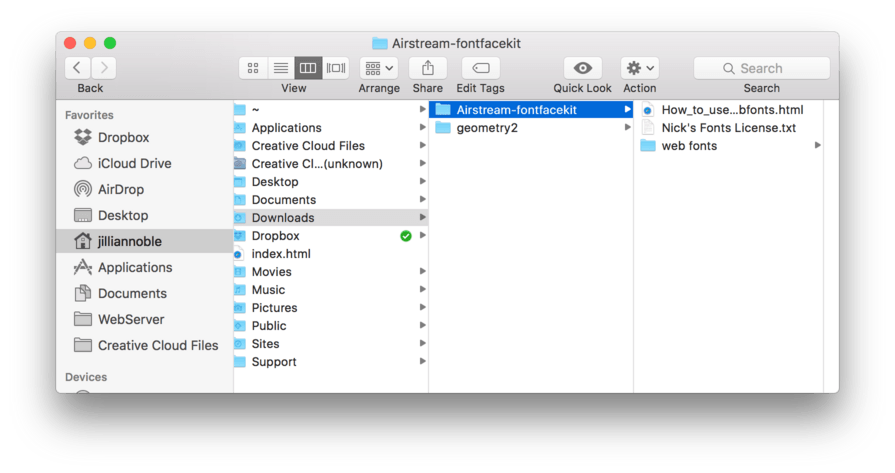This screenshot has width=895, height=473.
Task: Switch to list view
Action: [x=280, y=68]
